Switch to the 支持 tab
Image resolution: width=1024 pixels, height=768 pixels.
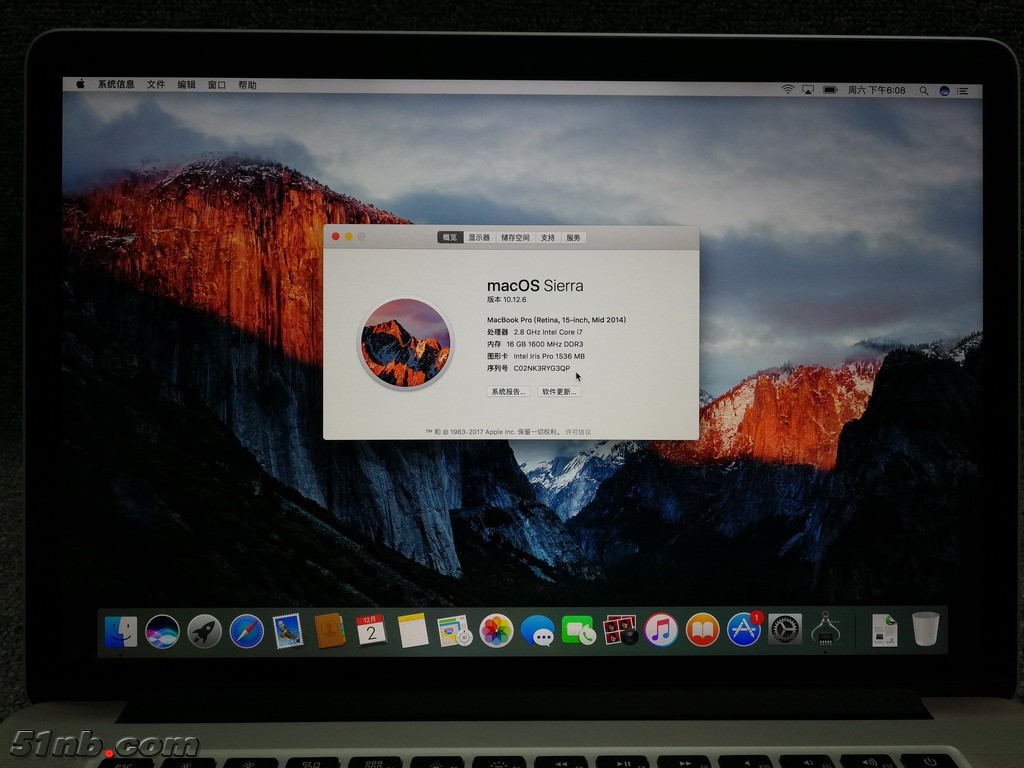pyautogui.click(x=548, y=238)
